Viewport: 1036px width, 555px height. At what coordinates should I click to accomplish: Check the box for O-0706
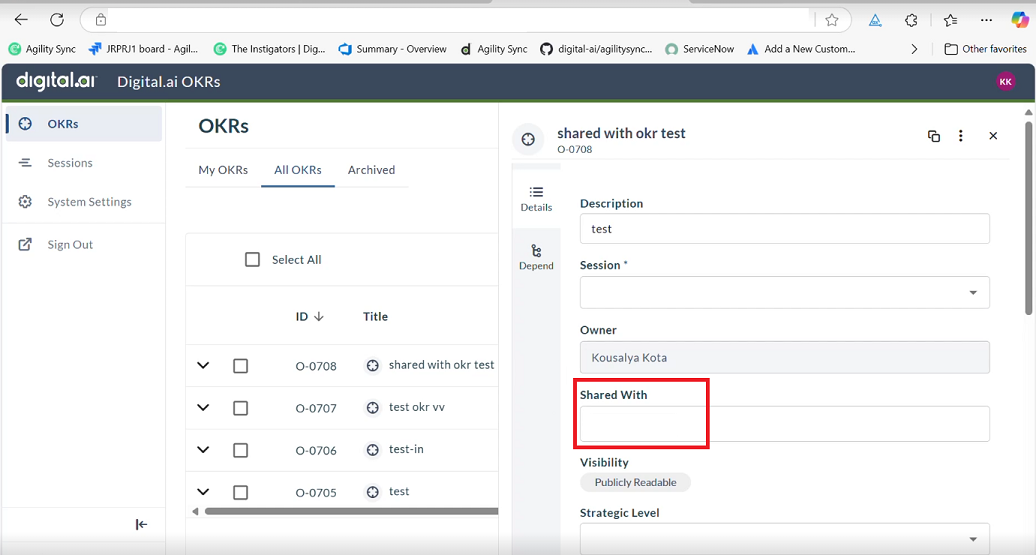click(x=240, y=450)
